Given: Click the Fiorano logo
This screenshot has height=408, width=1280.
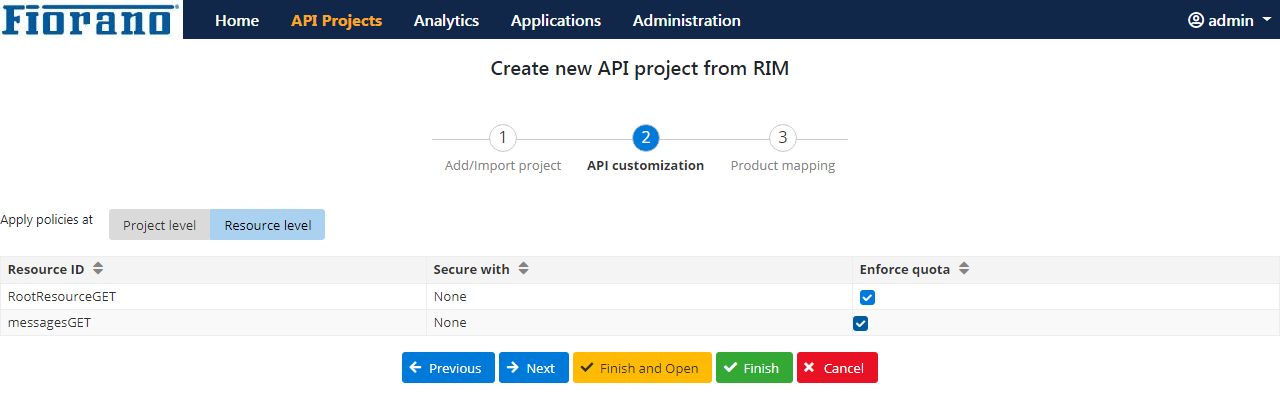Looking at the screenshot, I should pos(91,19).
